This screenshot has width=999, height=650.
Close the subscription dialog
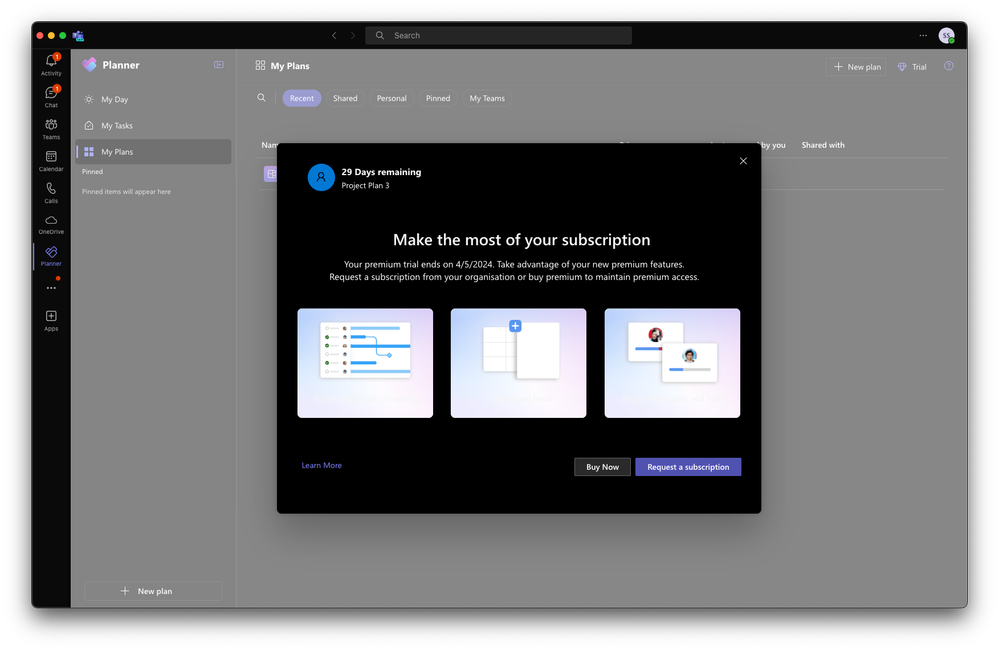point(743,161)
